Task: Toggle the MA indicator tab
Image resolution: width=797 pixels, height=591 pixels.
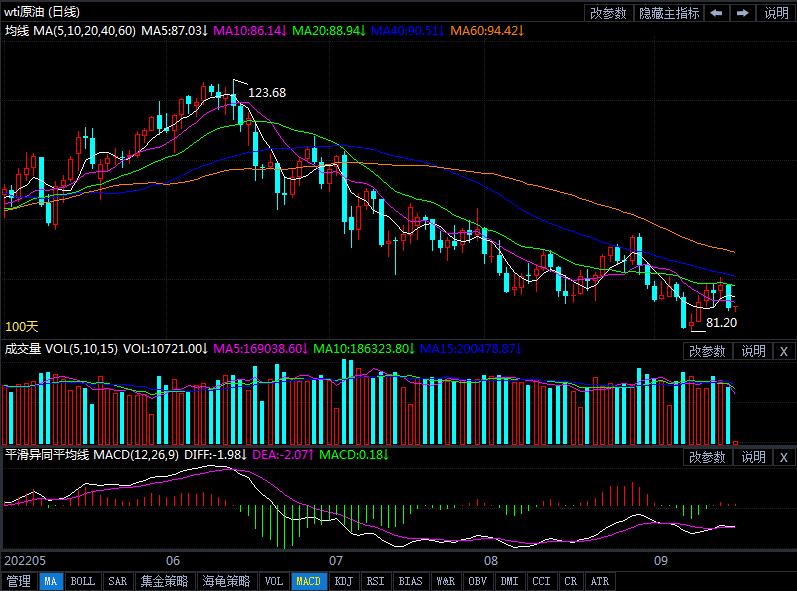Action: 51,581
